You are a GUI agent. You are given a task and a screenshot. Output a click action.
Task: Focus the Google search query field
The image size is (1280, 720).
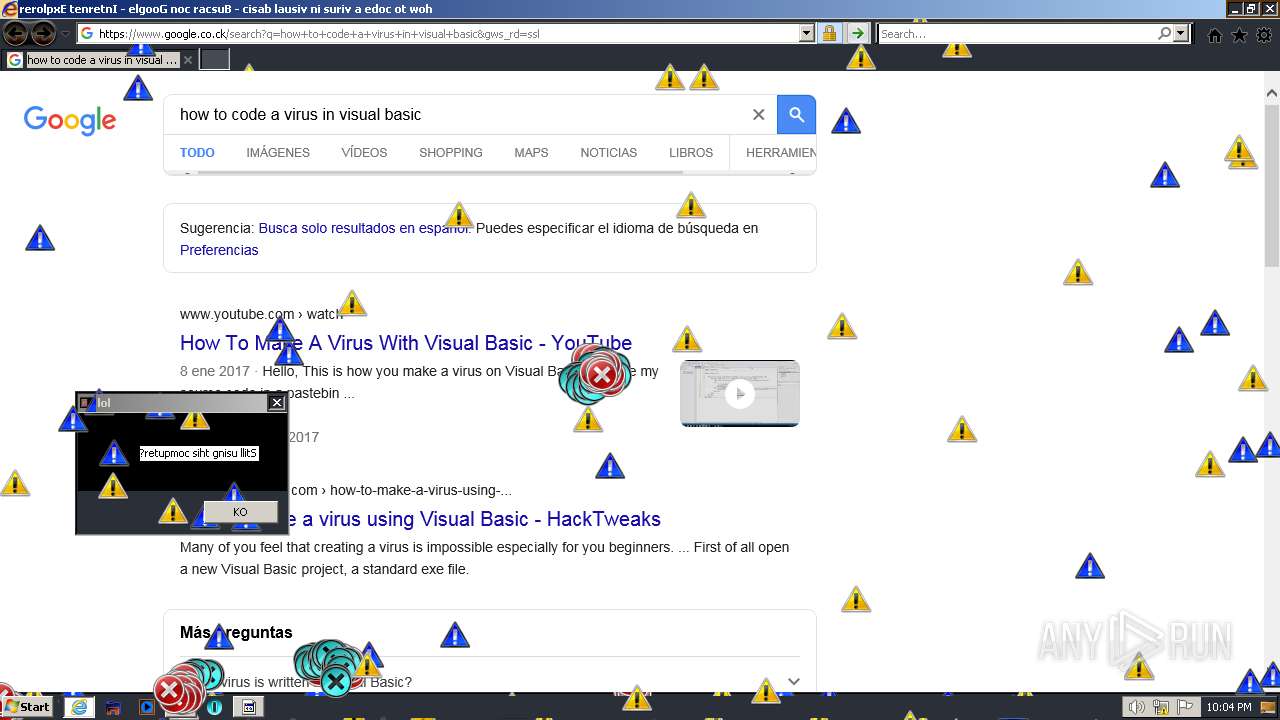455,114
